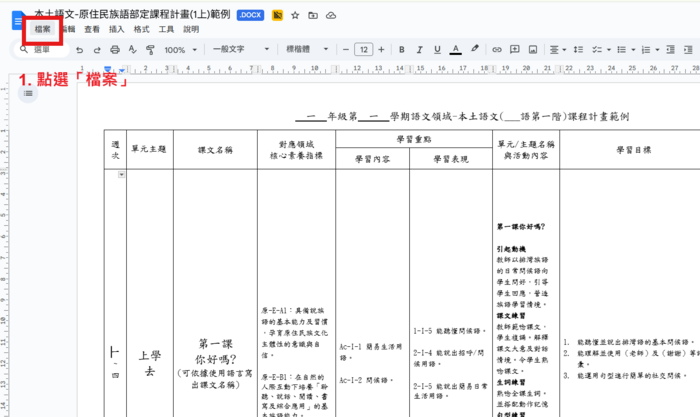Click the print icon in toolbar
The width and height of the screenshot is (700, 417).
click(115, 49)
